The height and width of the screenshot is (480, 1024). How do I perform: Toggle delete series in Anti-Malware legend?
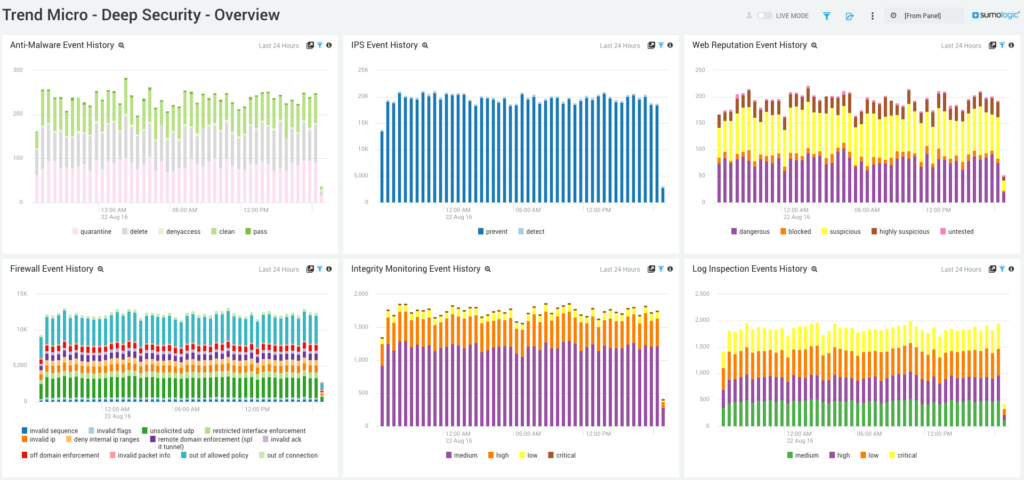point(135,231)
